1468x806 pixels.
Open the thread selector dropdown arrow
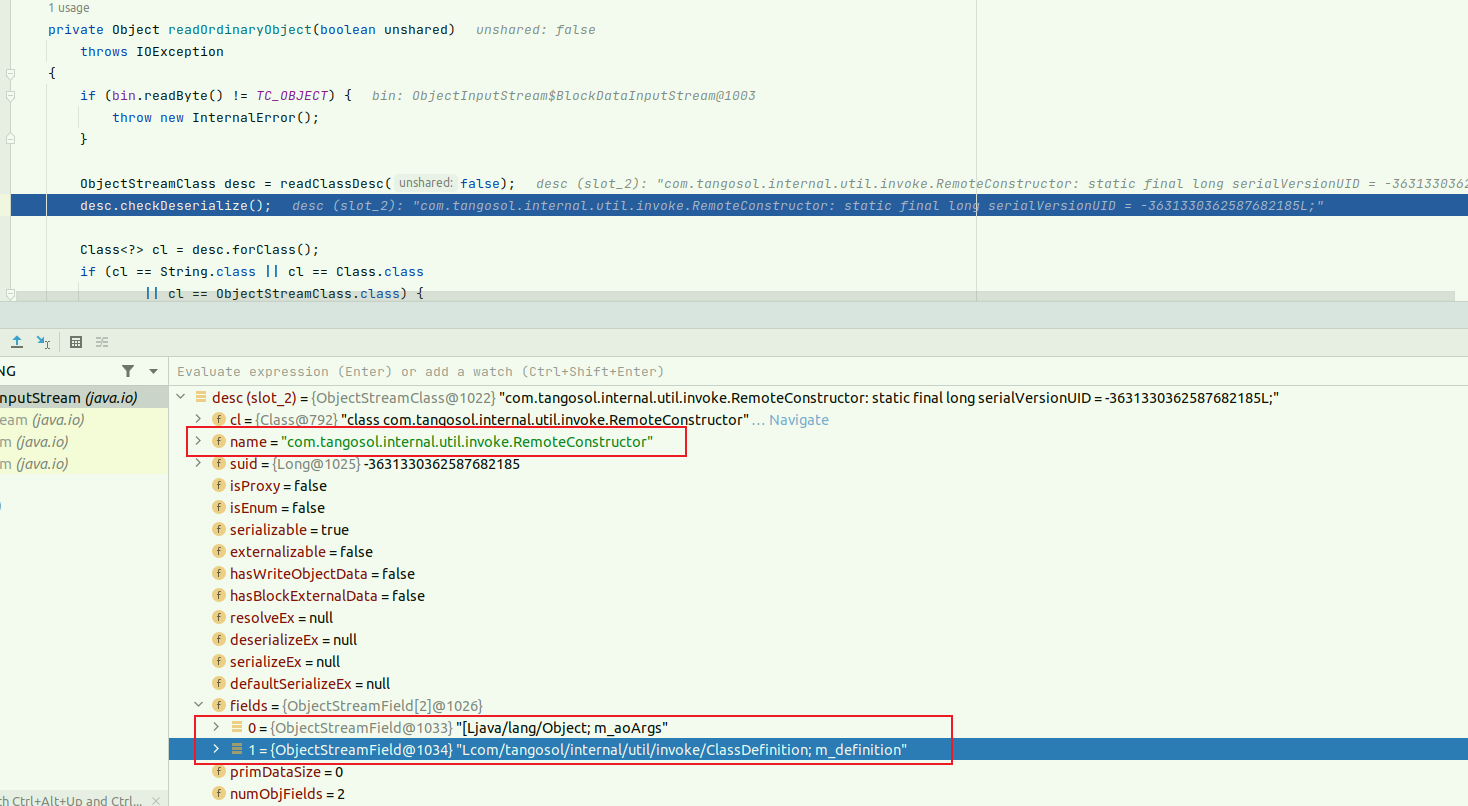pos(153,371)
